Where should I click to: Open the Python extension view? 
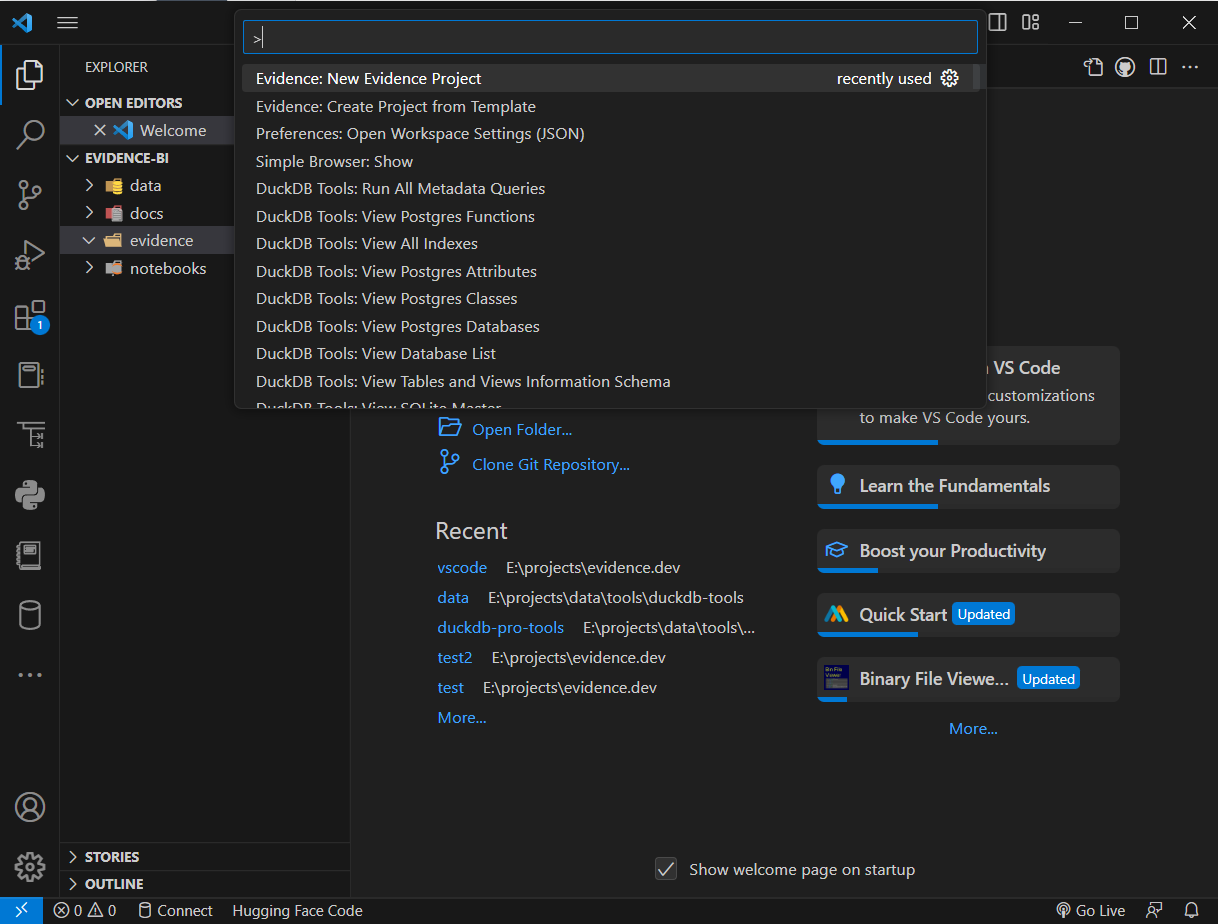30,495
